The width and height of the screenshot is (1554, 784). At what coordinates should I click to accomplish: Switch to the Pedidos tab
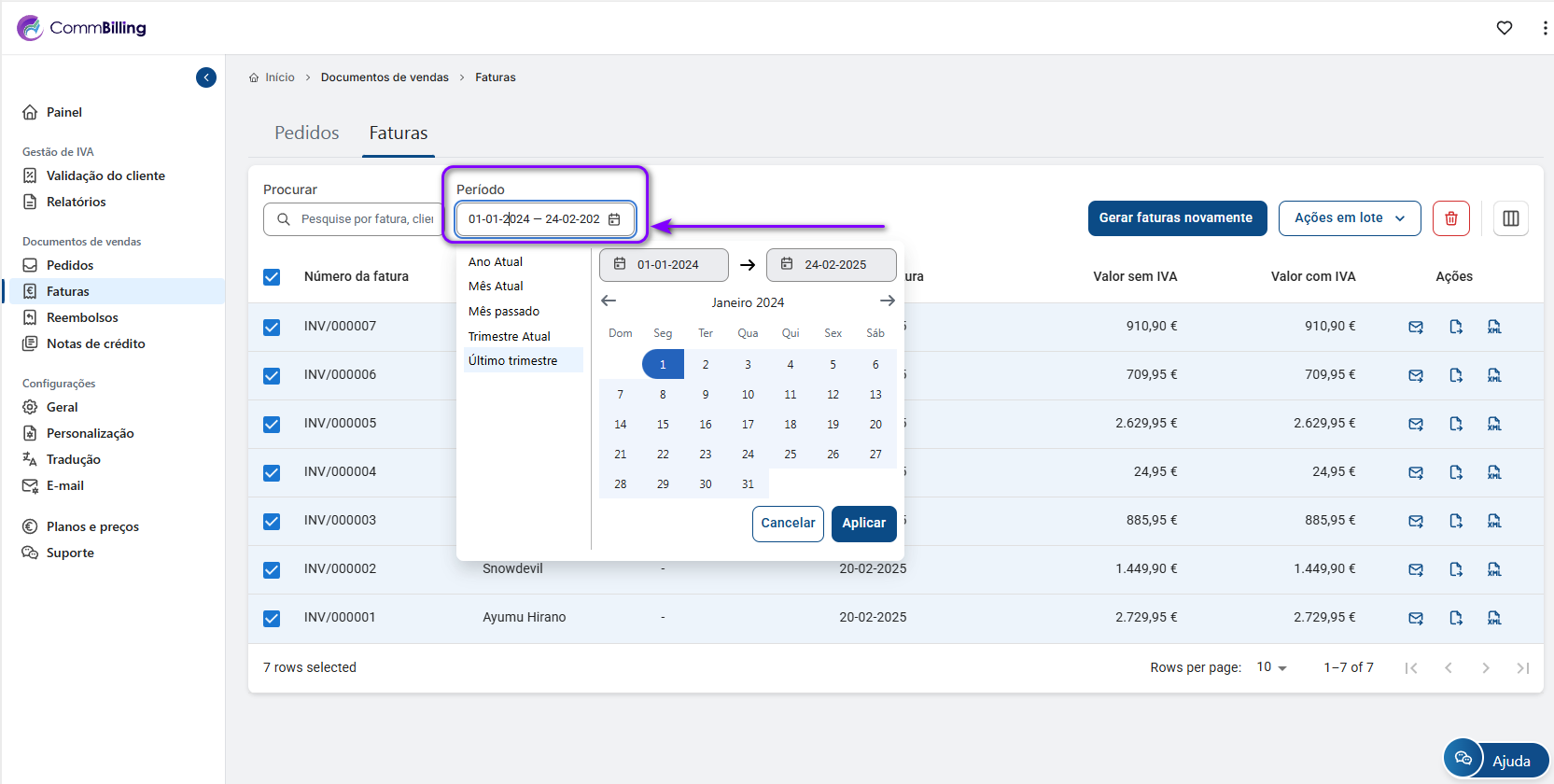tap(306, 133)
